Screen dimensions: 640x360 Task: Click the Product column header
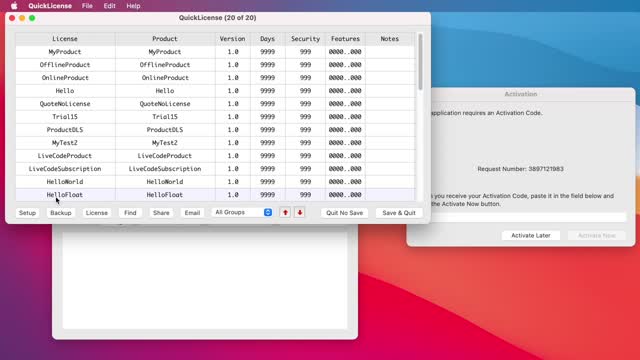click(165, 39)
